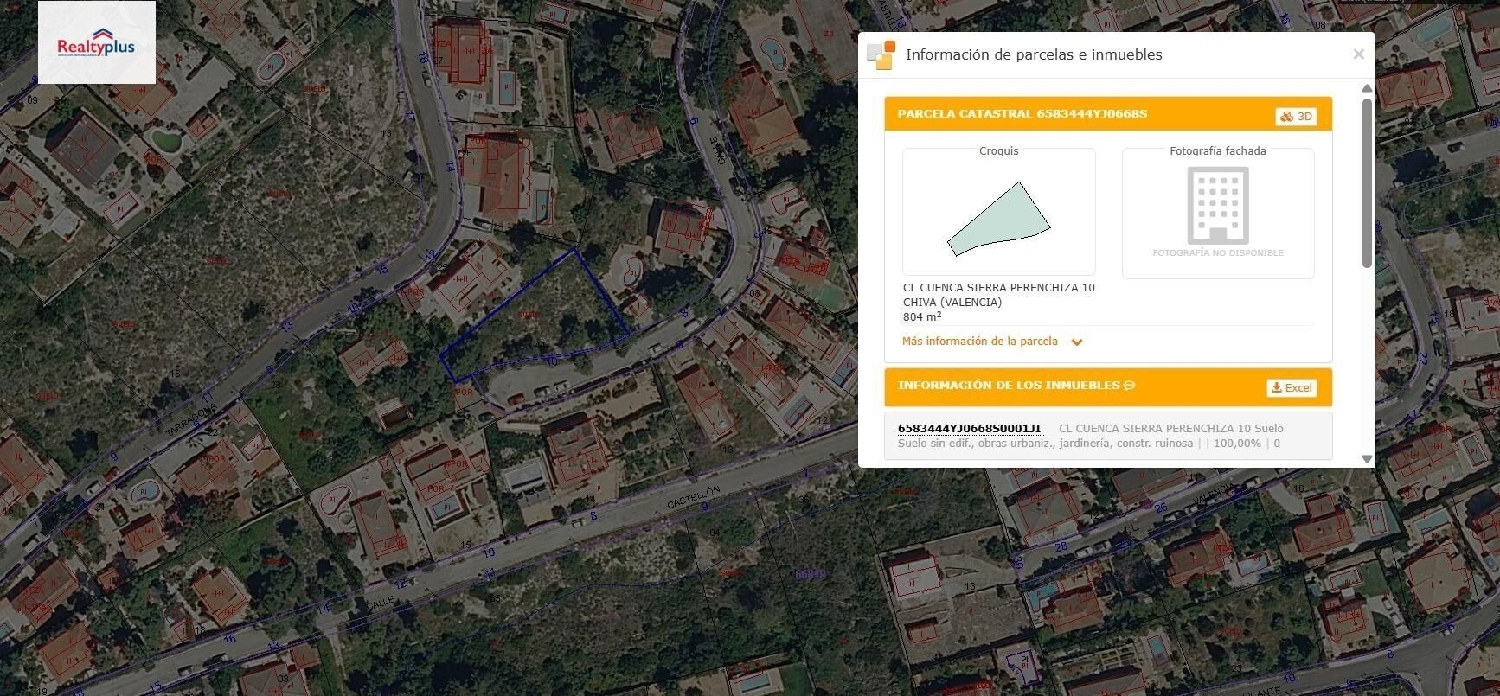
Task: Expand 'Más información de la parcela'
Action: (x=979, y=342)
